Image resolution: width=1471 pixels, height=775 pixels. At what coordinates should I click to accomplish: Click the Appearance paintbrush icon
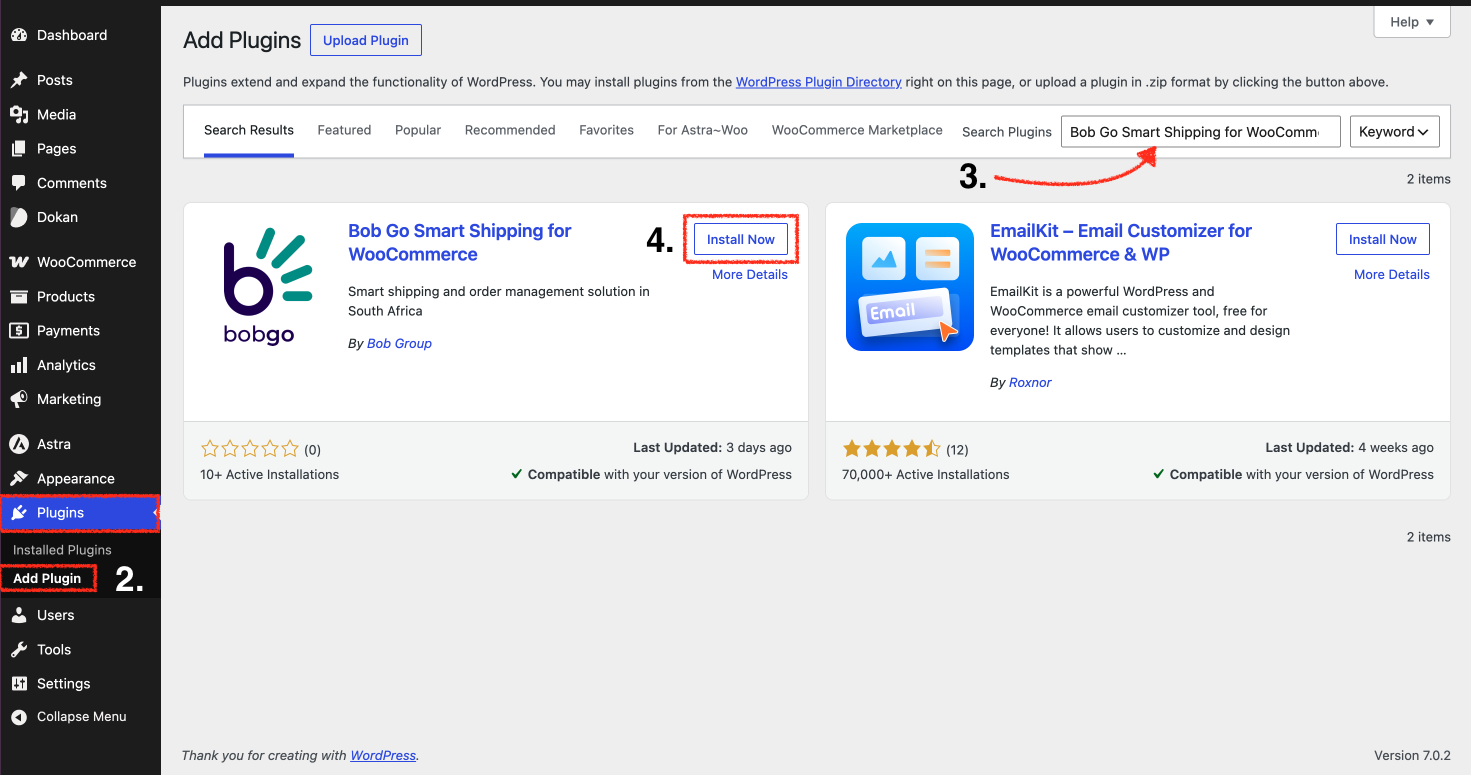pos(18,479)
